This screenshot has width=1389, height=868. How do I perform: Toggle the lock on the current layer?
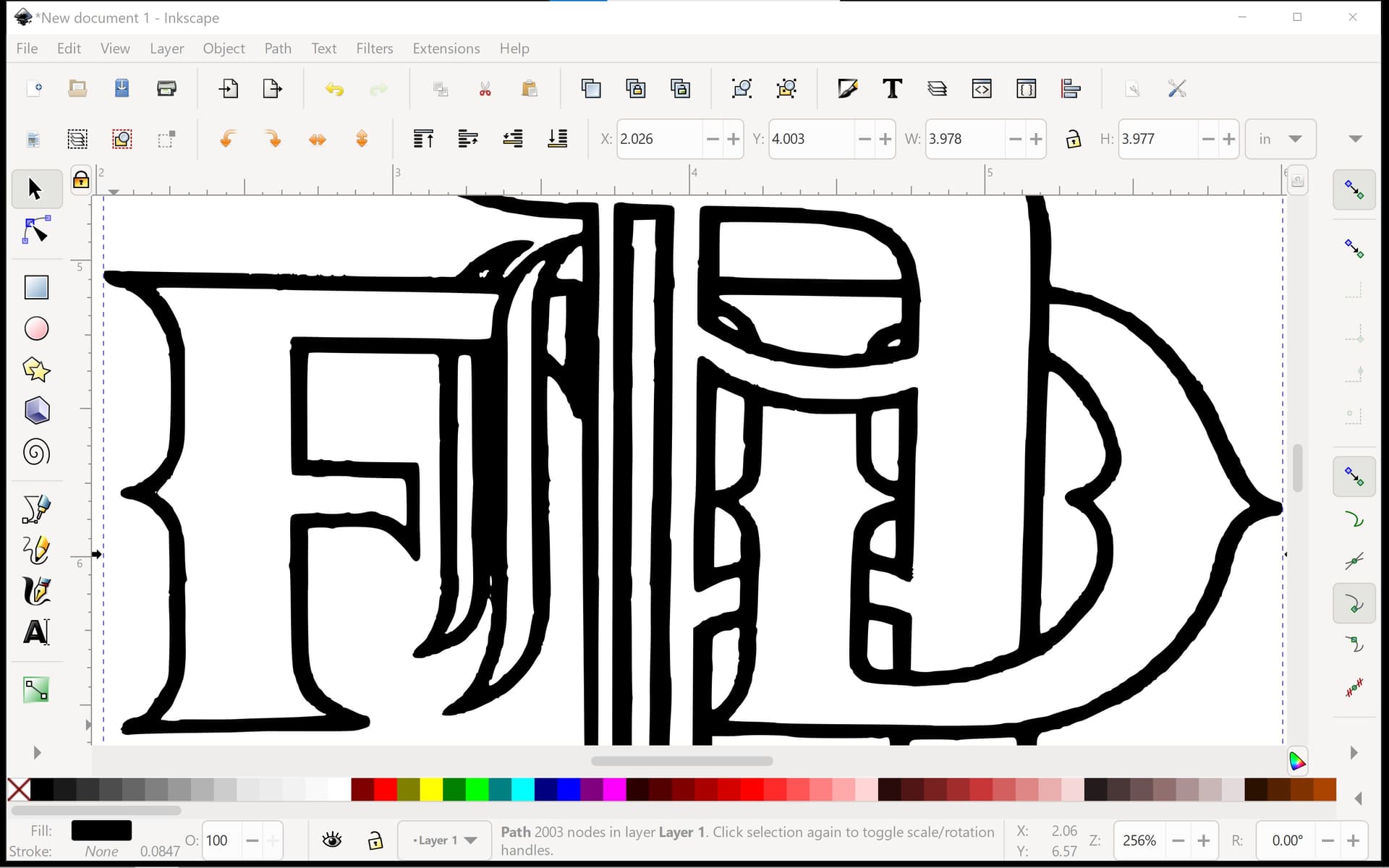point(375,840)
